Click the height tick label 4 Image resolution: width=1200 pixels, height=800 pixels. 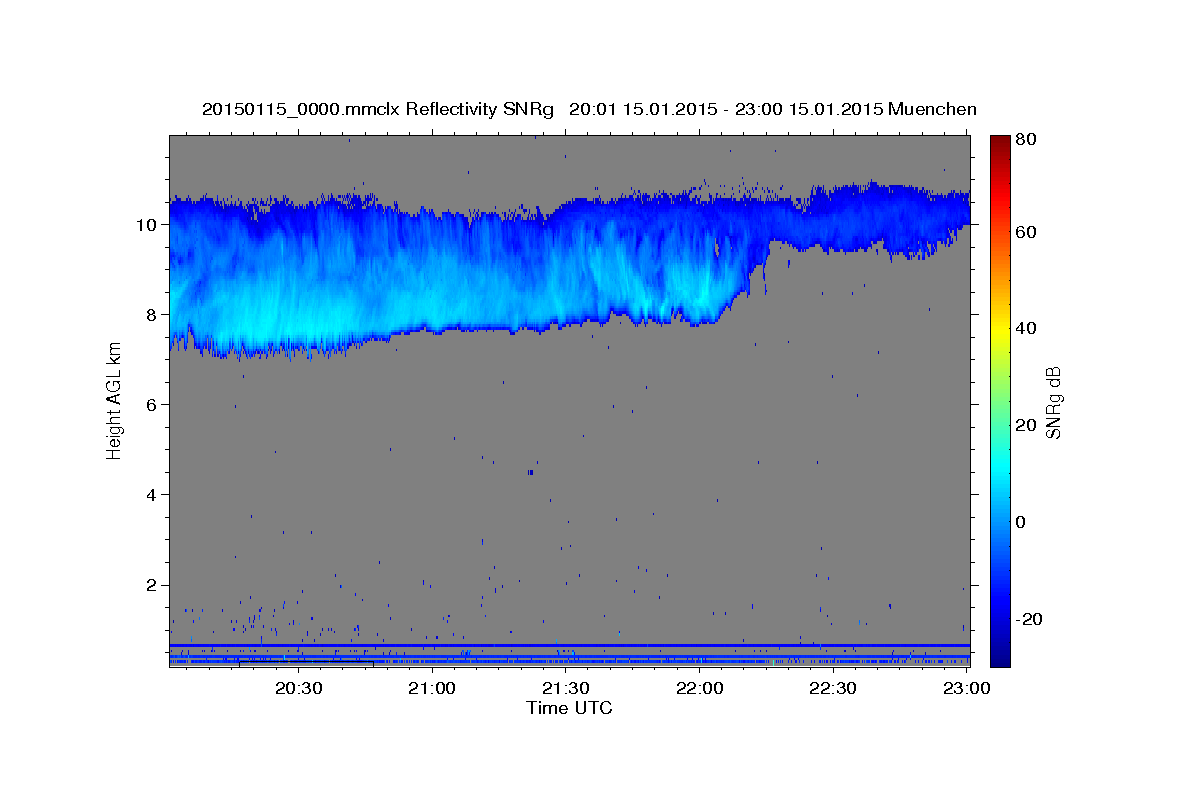click(x=151, y=495)
